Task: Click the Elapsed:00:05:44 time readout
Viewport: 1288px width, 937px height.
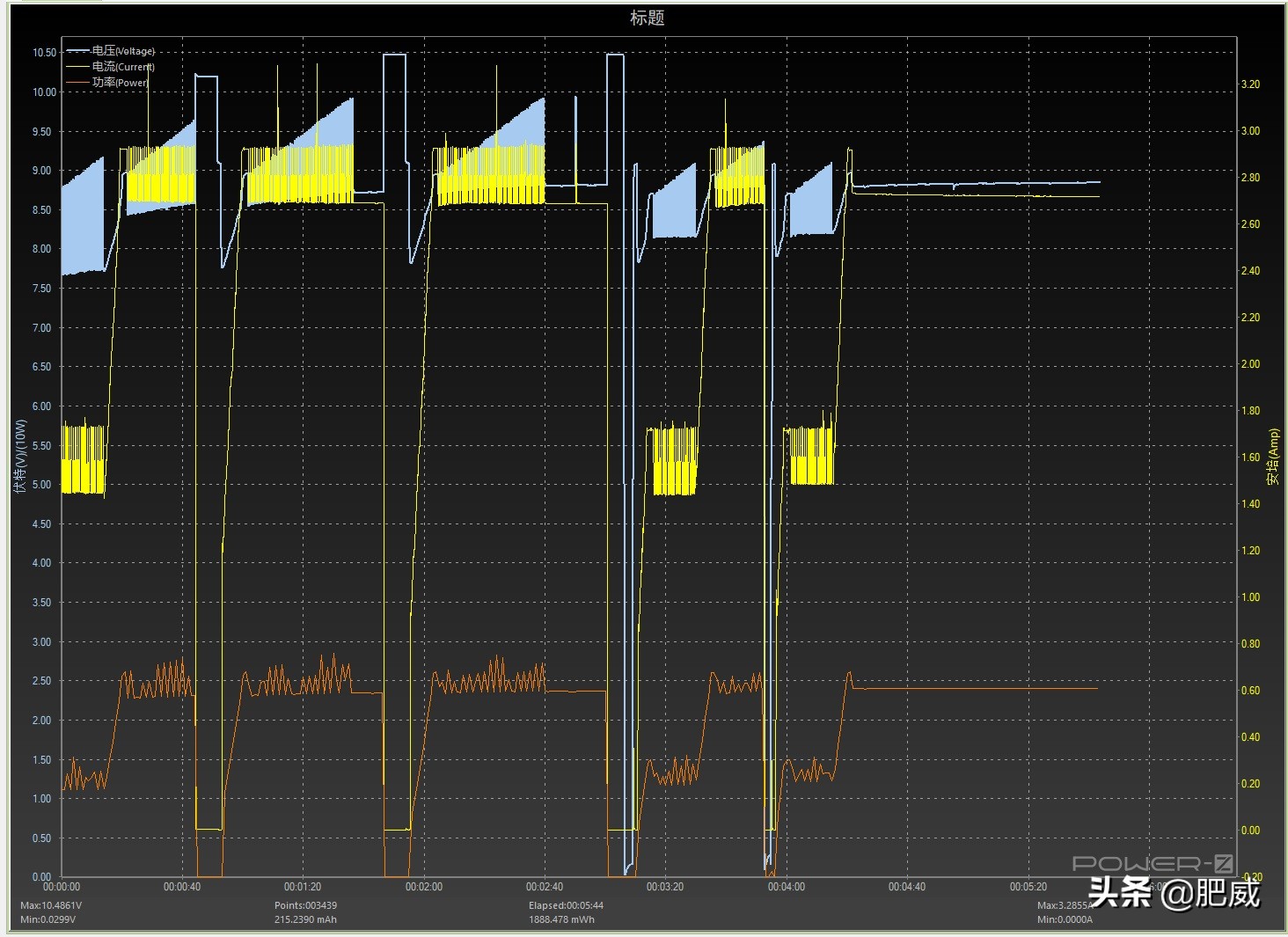Action: tap(566, 905)
